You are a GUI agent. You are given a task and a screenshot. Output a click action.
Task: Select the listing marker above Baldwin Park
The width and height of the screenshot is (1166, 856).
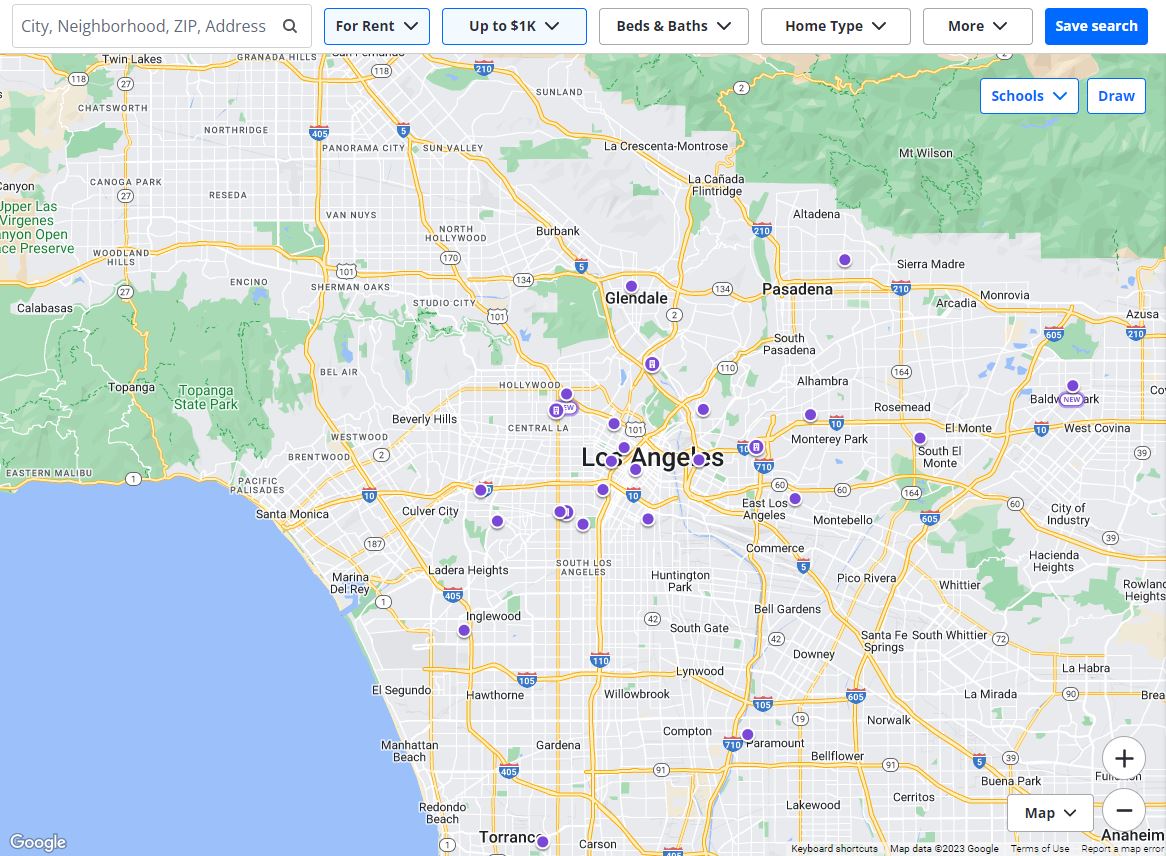click(x=1072, y=386)
